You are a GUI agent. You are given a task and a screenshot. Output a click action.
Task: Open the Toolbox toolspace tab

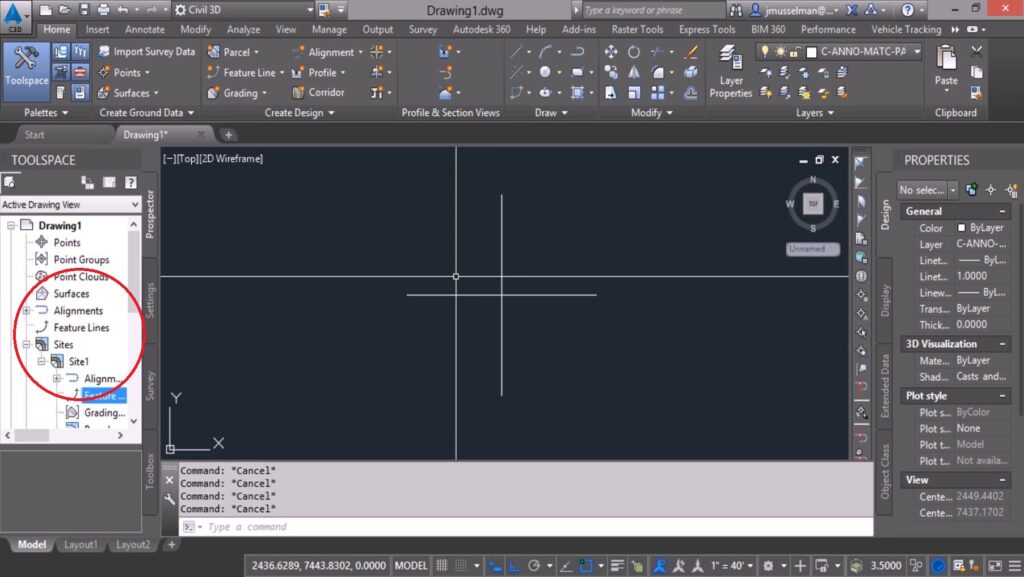(x=150, y=471)
